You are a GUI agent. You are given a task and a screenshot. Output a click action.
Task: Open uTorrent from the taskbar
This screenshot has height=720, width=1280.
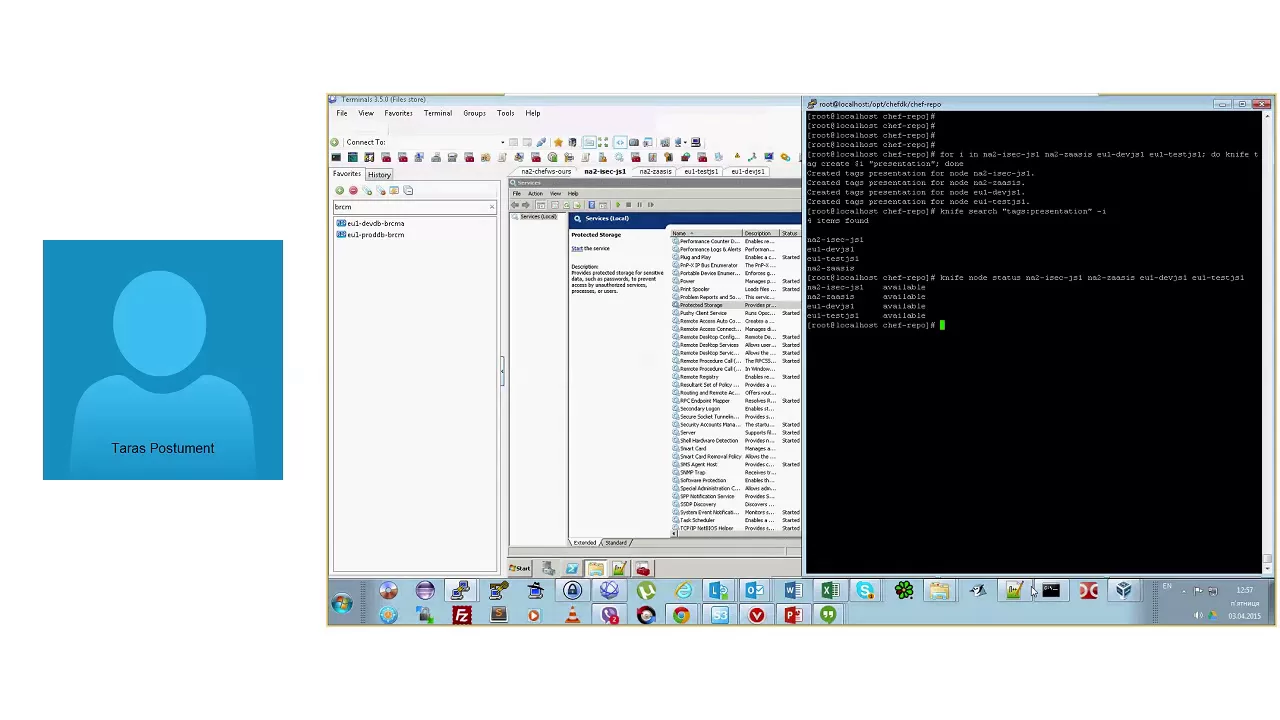click(646, 591)
